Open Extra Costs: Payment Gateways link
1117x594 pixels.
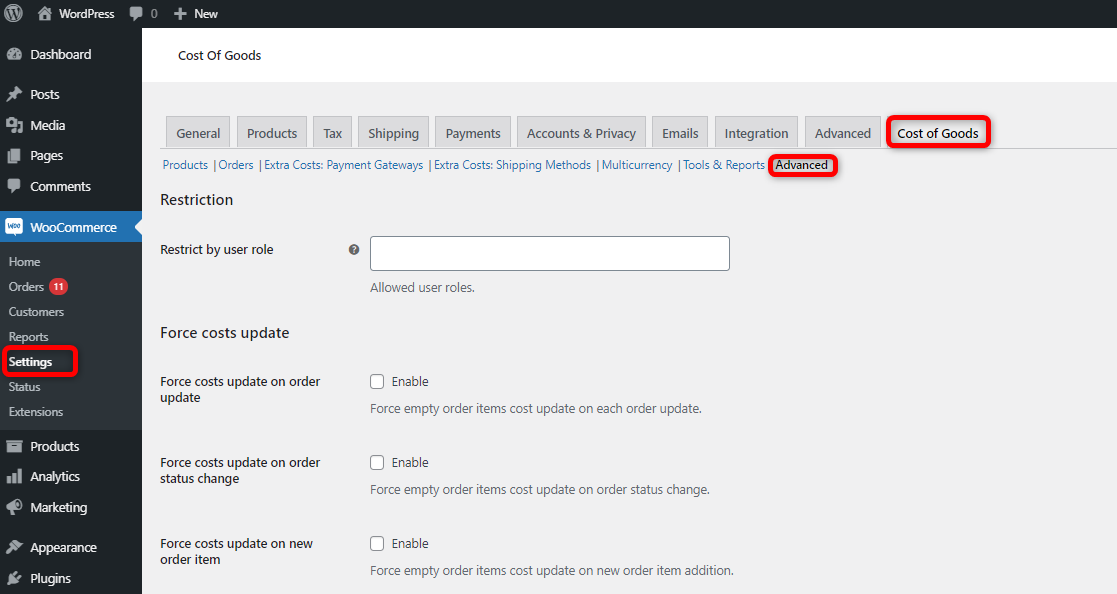click(343, 165)
